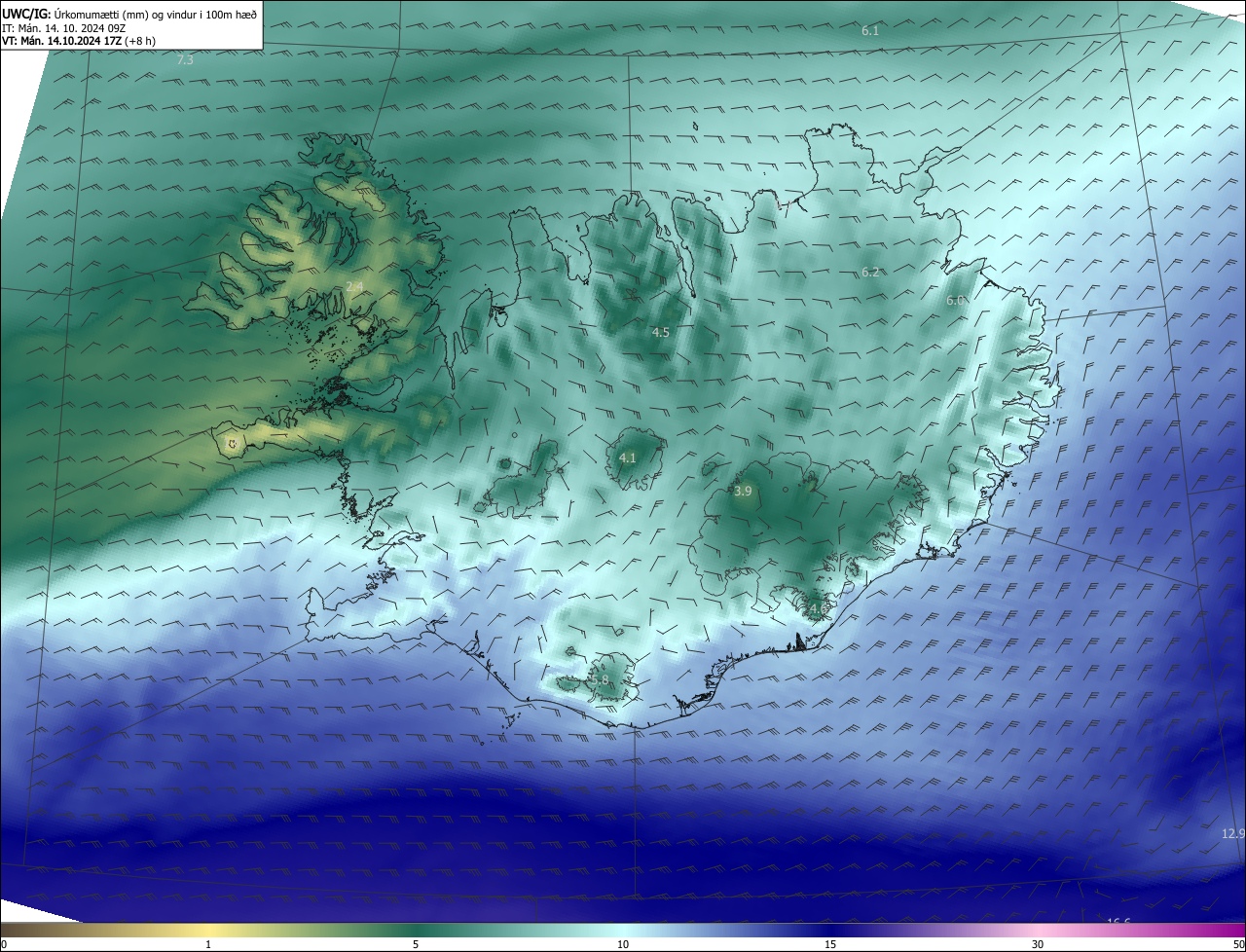Viewport: 1246px width, 952px height.
Task: Click the colour scale tick label 30
Action: tap(1038, 944)
